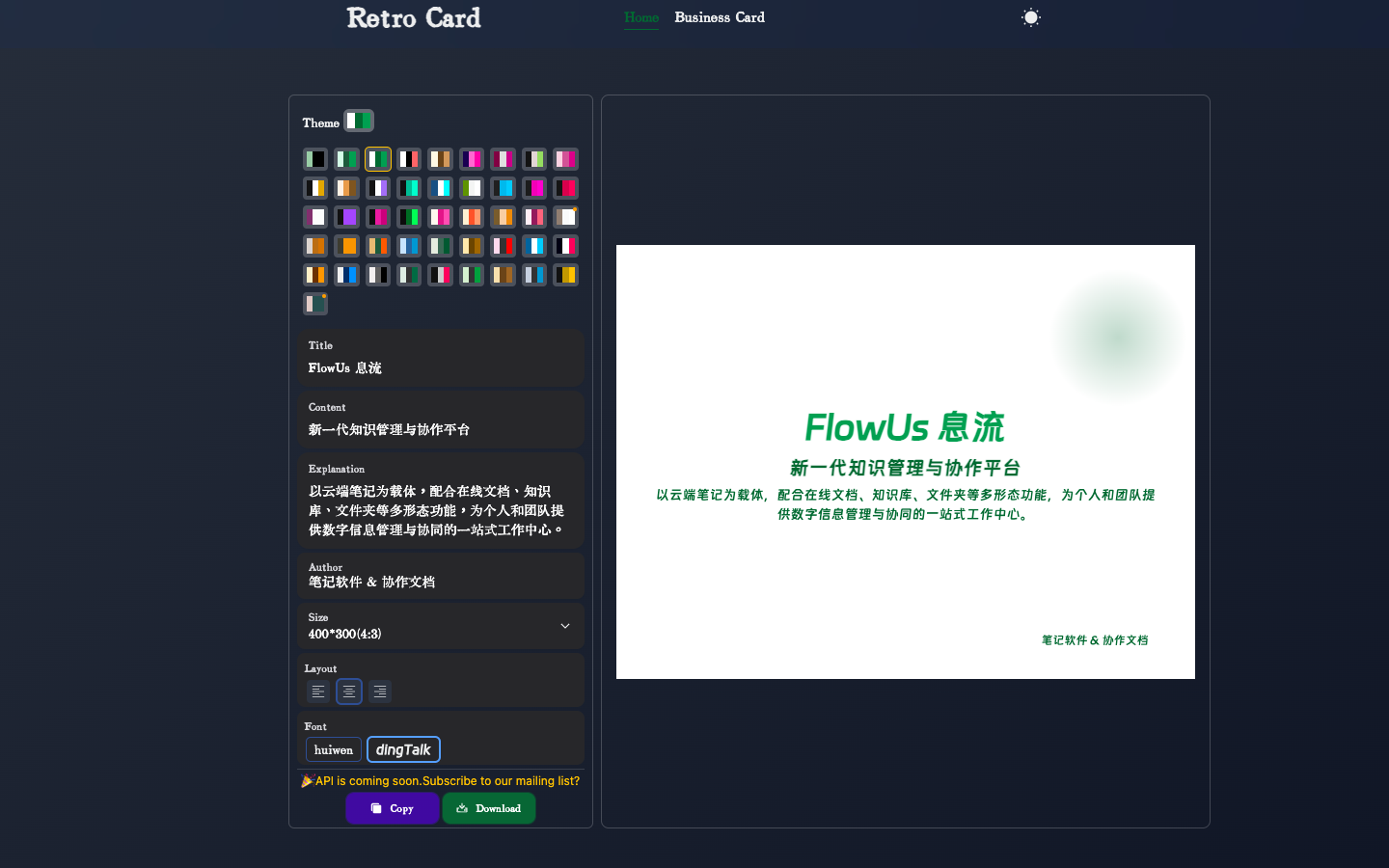Viewport: 1389px width, 868px height.
Task: Pick the pink, dark gray and red swatch
Action: pyautogui.click(x=503, y=246)
